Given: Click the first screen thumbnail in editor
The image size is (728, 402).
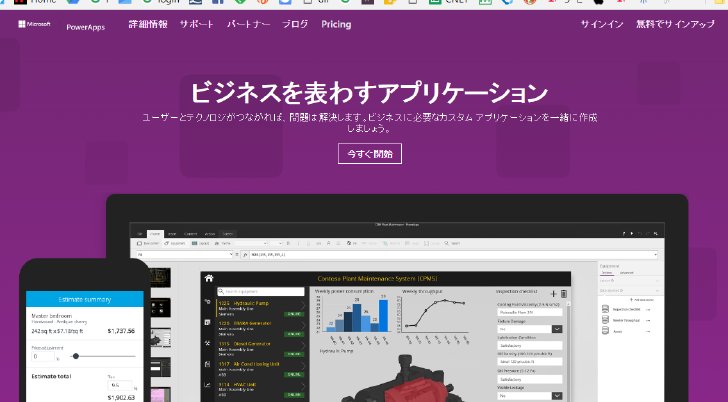Looking at the screenshot, I should click(161, 278).
